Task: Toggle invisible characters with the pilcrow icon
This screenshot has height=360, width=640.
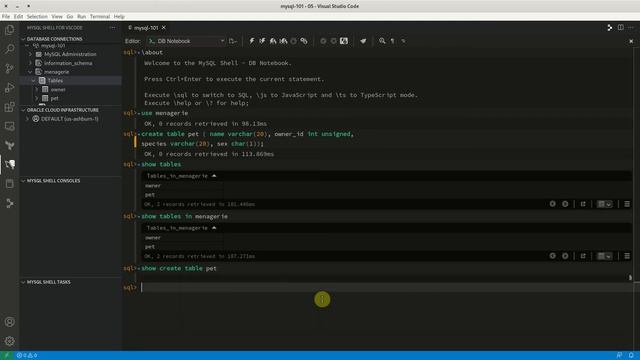Action: (392, 41)
